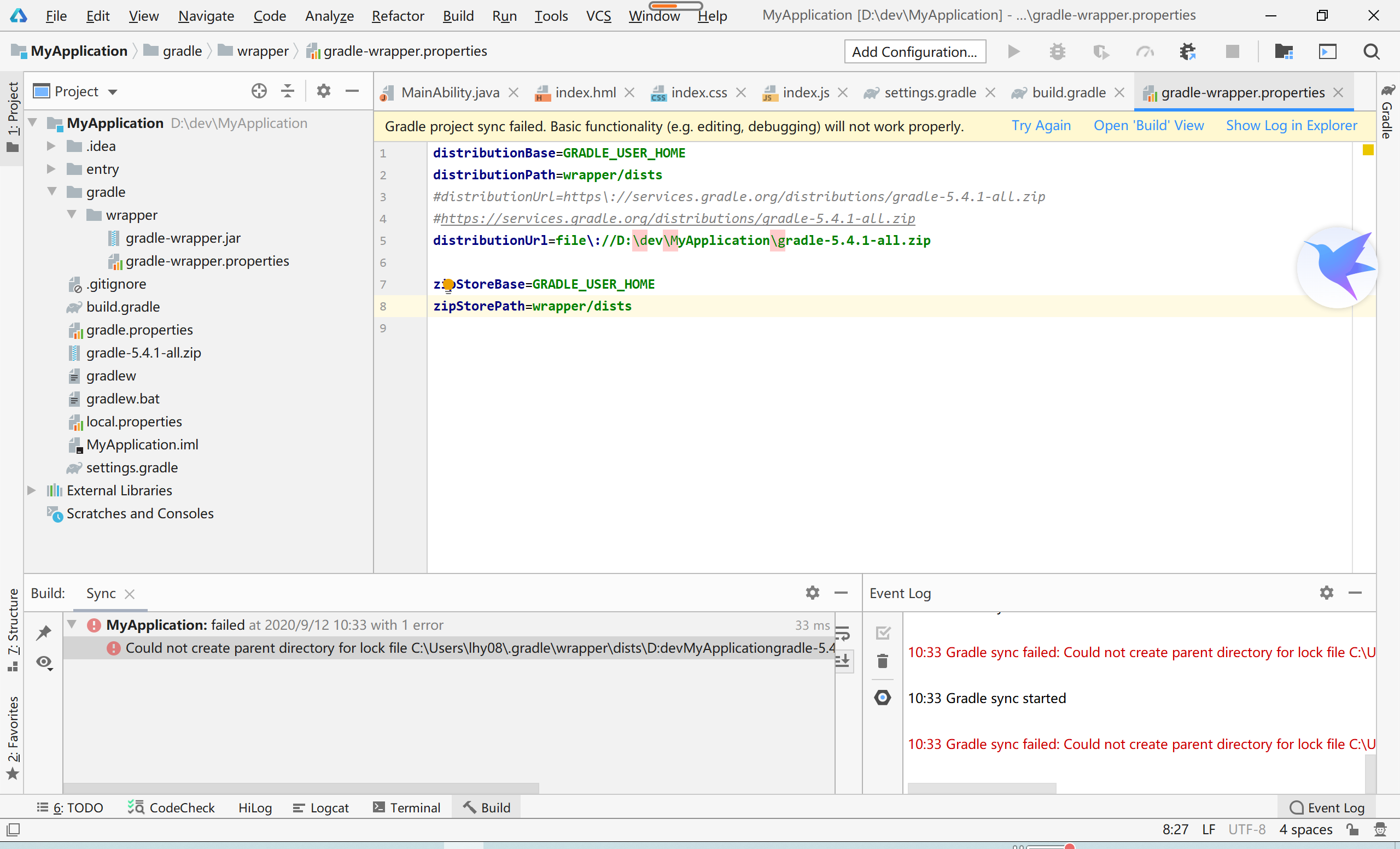Open the Terminal tool window button
1400x849 pixels.
pos(407,807)
